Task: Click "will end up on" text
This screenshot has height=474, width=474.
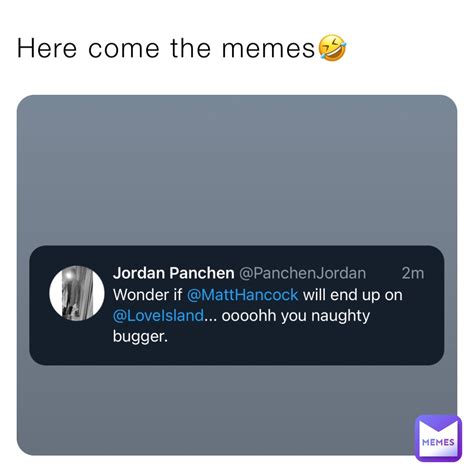Action: (353, 295)
